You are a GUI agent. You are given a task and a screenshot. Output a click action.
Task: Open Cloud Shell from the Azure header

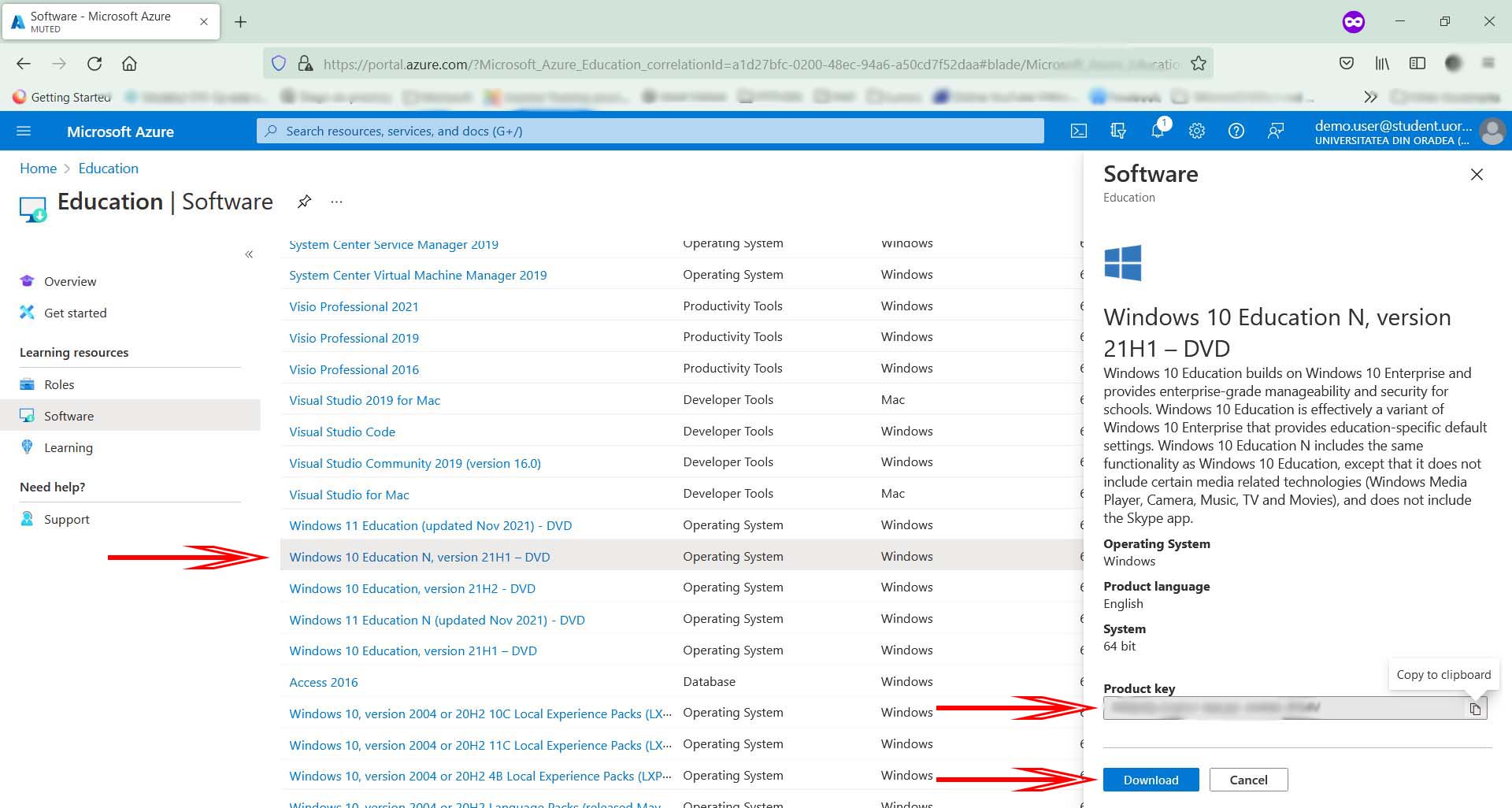click(1079, 131)
